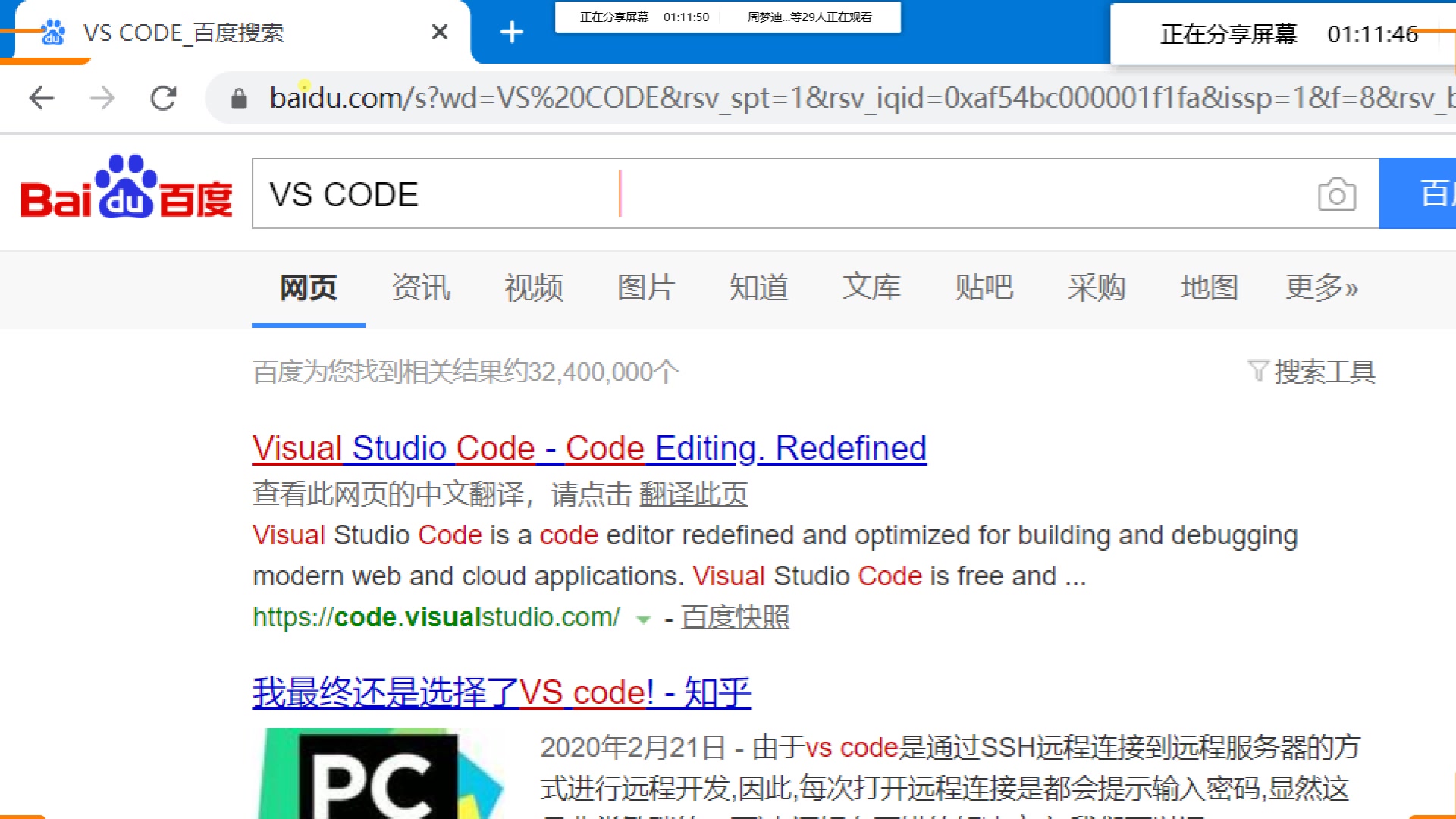Screen dimensions: 1456x819
Task: Click the VS CODE_百度搜索 tab title
Action: point(184,33)
